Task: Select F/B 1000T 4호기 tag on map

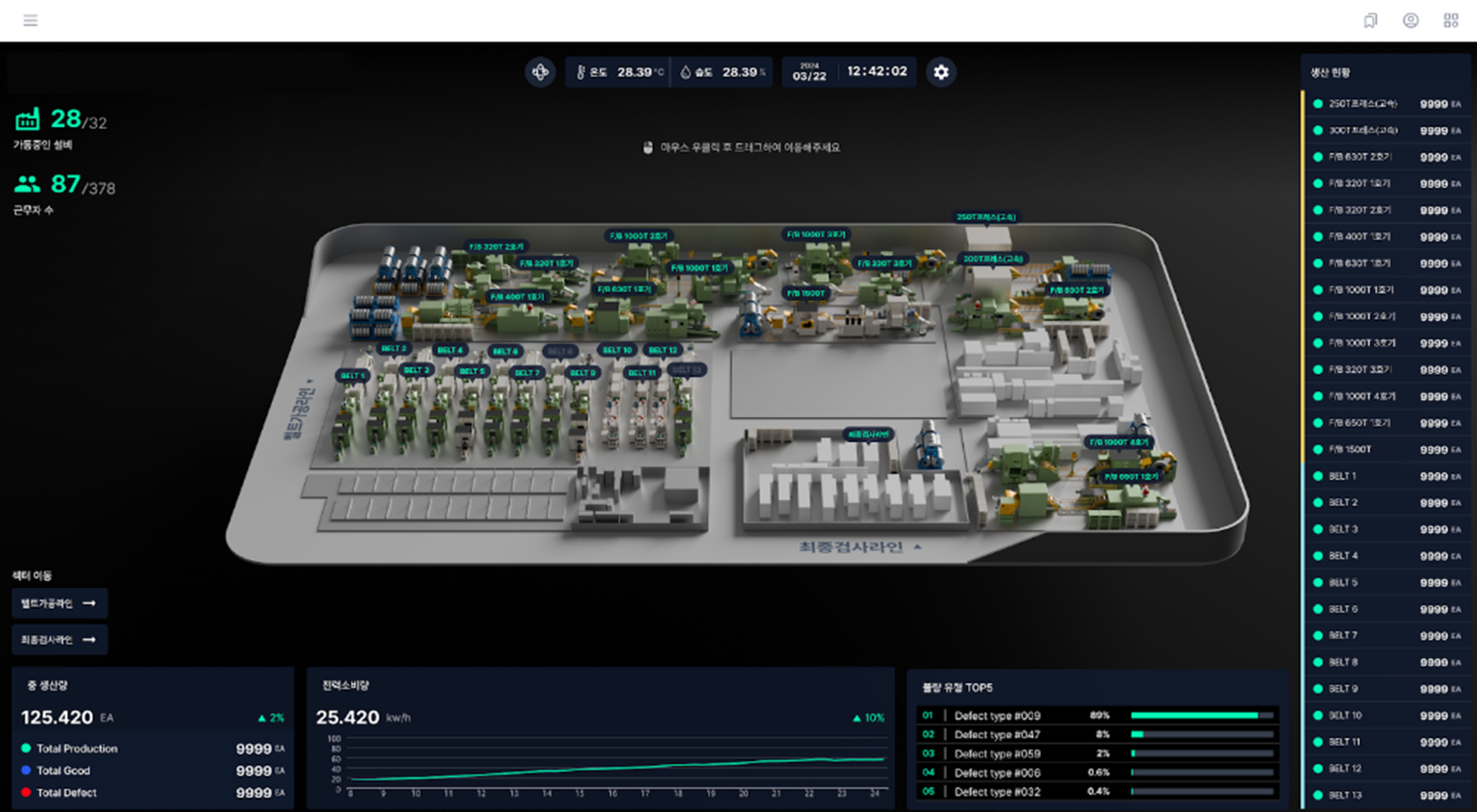Action: 1119,442
